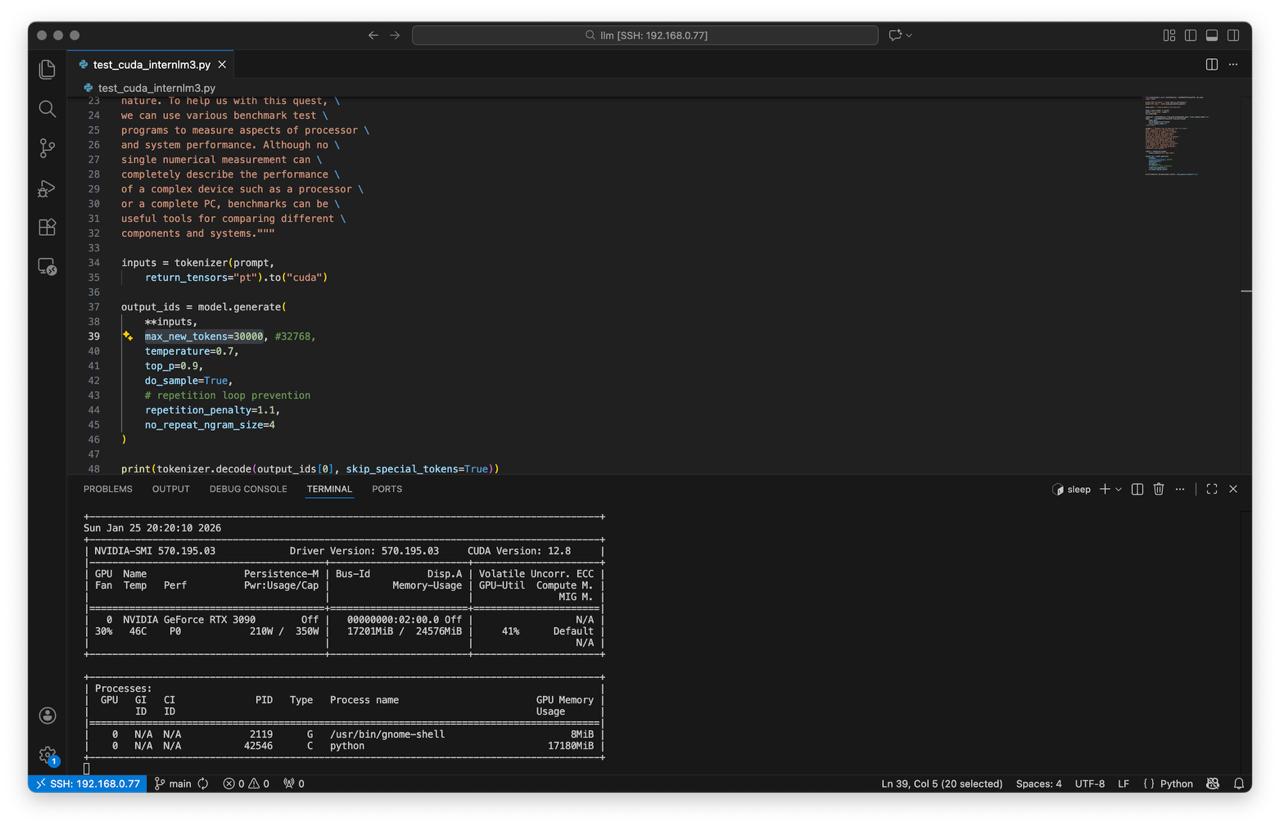Image resolution: width=1280 pixels, height=827 pixels.
Task: Click the lightbulb sparkle icon on line 39
Action: click(x=128, y=337)
